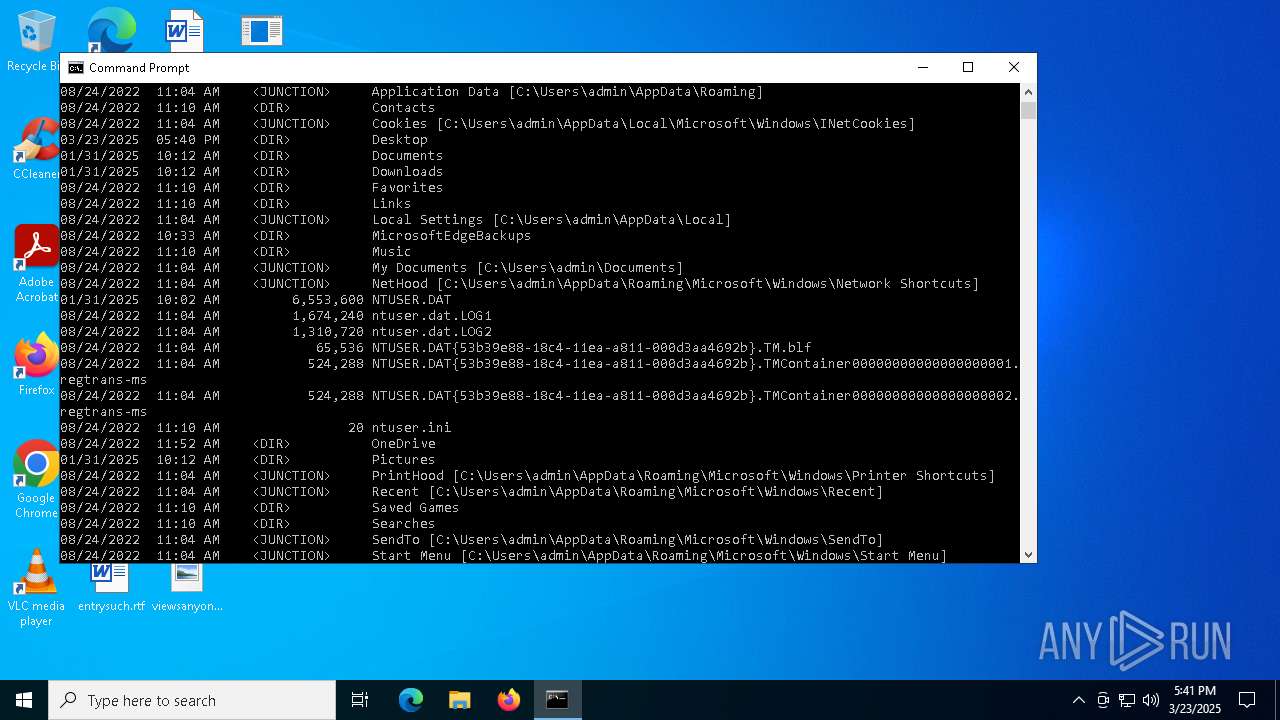The image size is (1280, 720).
Task: Click the Cookies junction line
Action: pyautogui.click(x=488, y=123)
